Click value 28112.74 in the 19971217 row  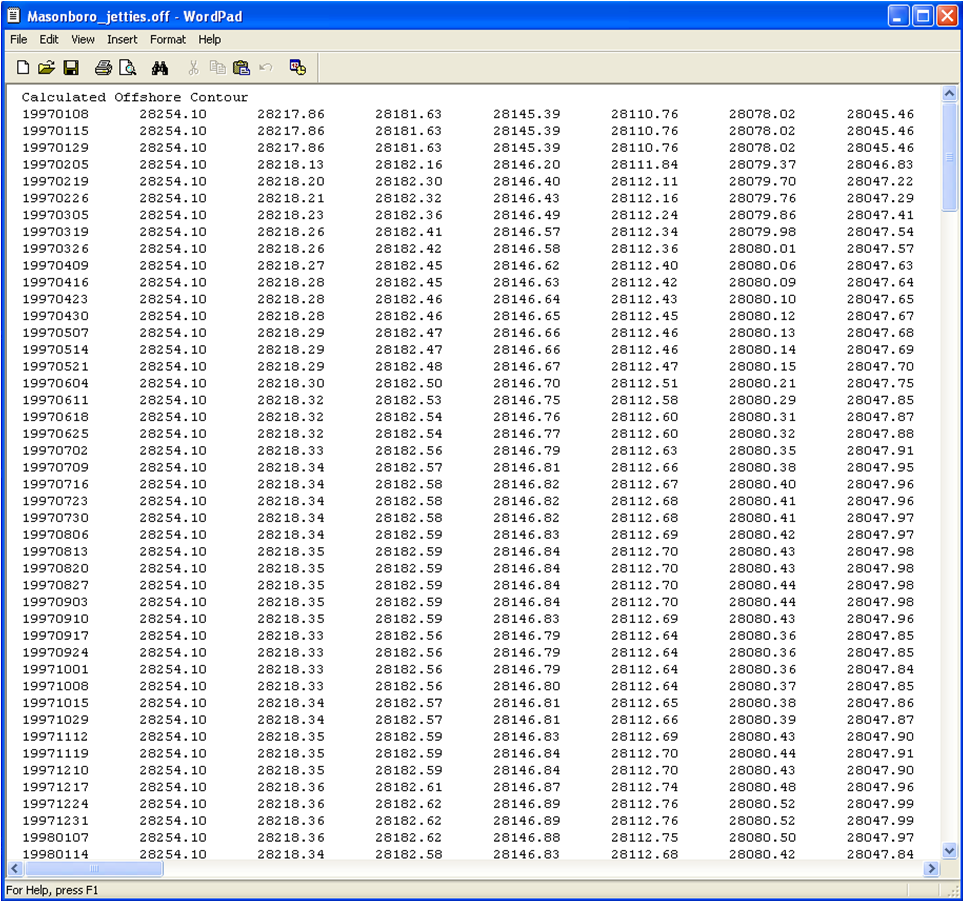[x=644, y=787]
